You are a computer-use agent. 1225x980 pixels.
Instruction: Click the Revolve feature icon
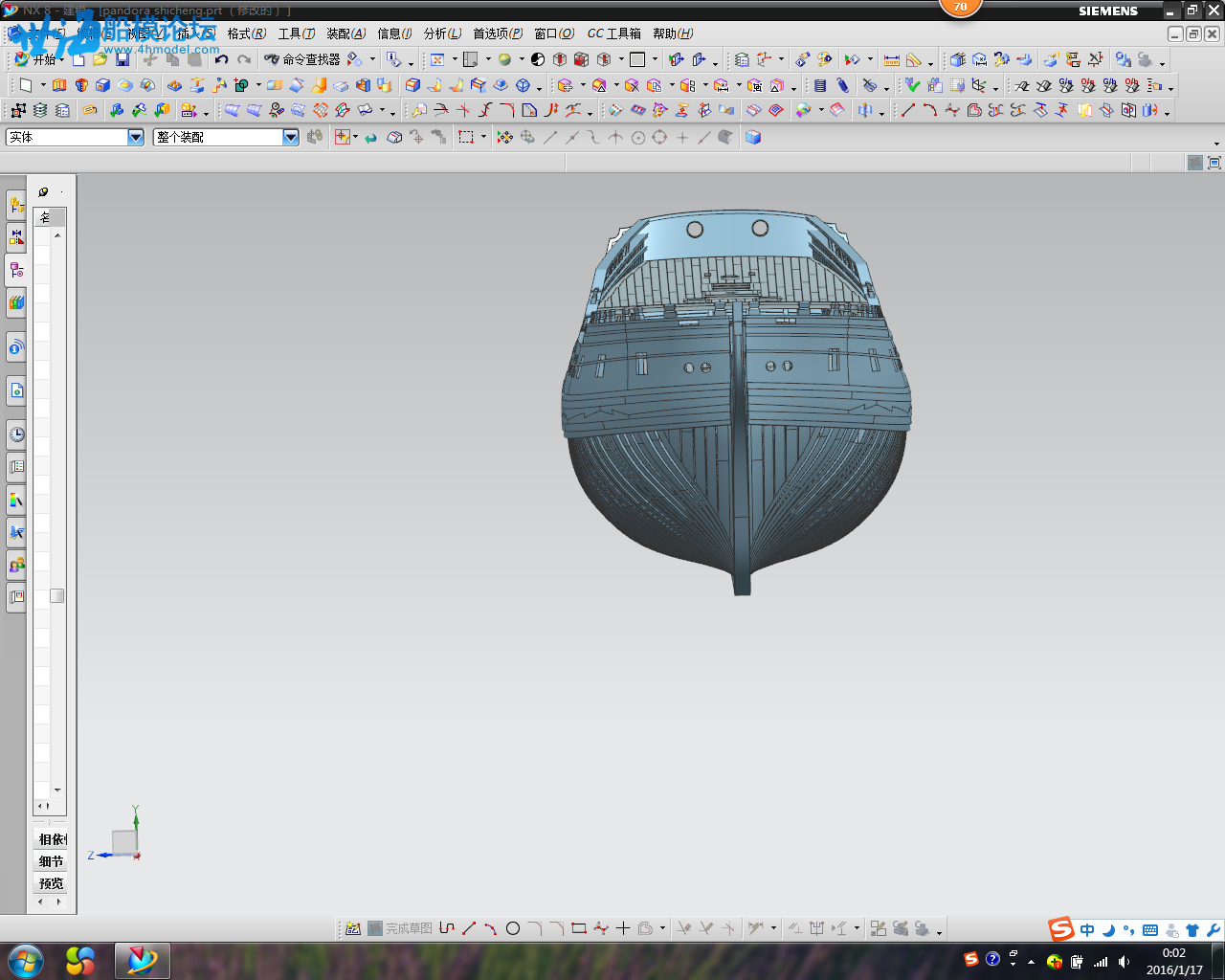(x=81, y=85)
